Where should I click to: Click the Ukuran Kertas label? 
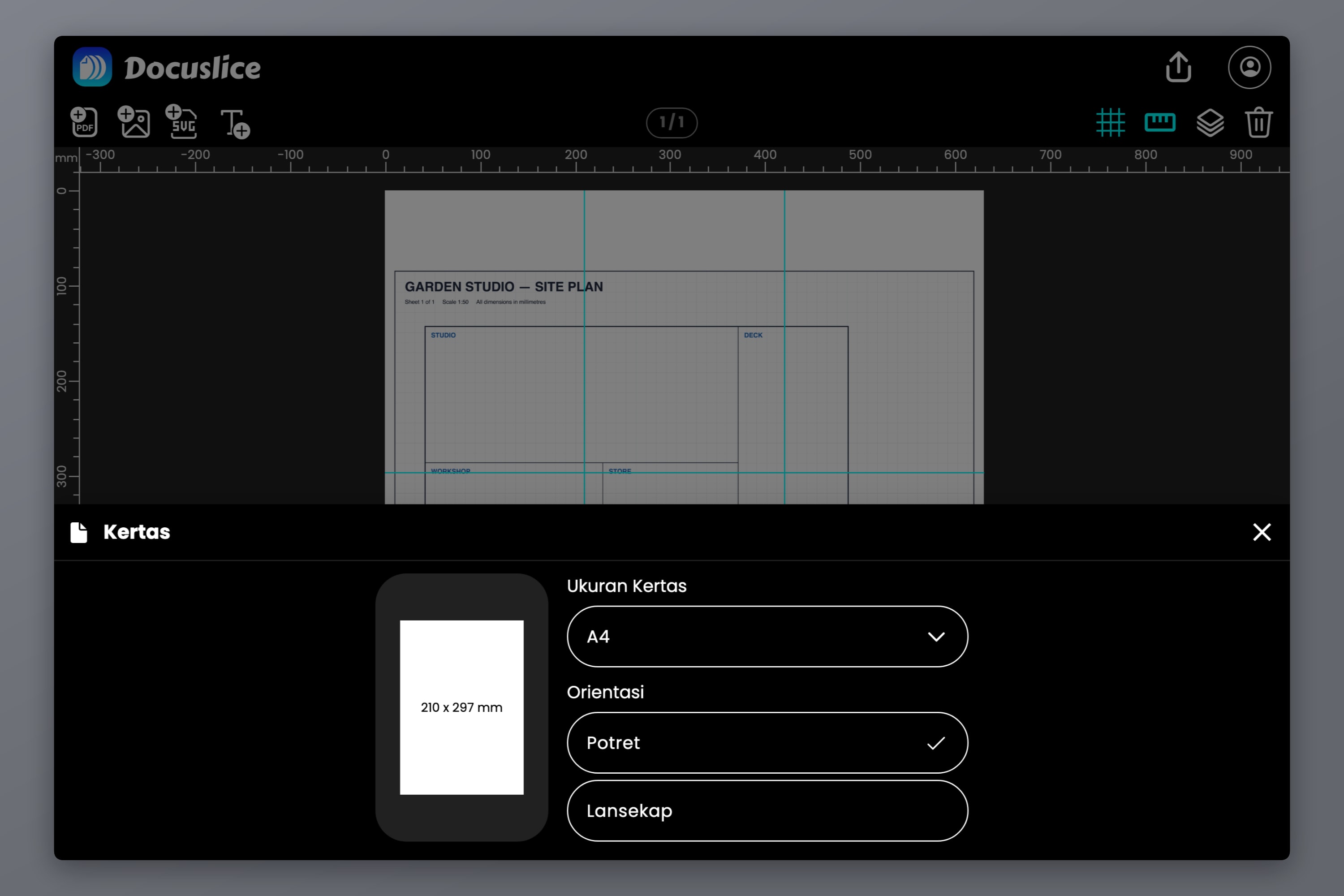pyautogui.click(x=626, y=586)
